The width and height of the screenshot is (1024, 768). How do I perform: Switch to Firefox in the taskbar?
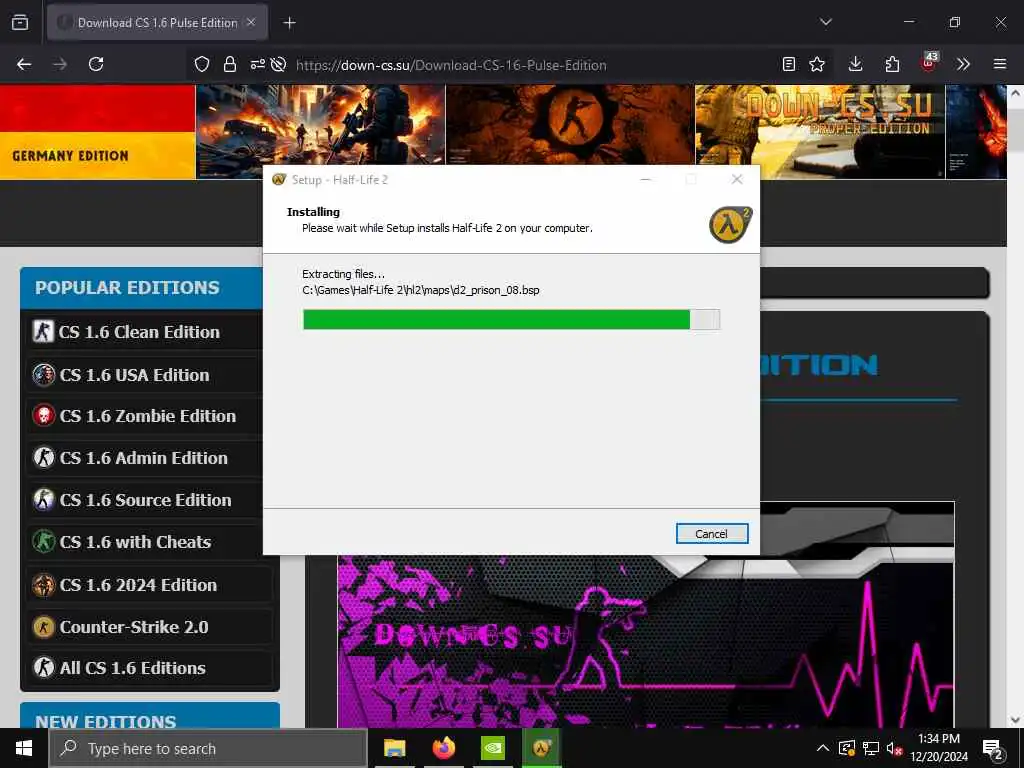[444, 748]
